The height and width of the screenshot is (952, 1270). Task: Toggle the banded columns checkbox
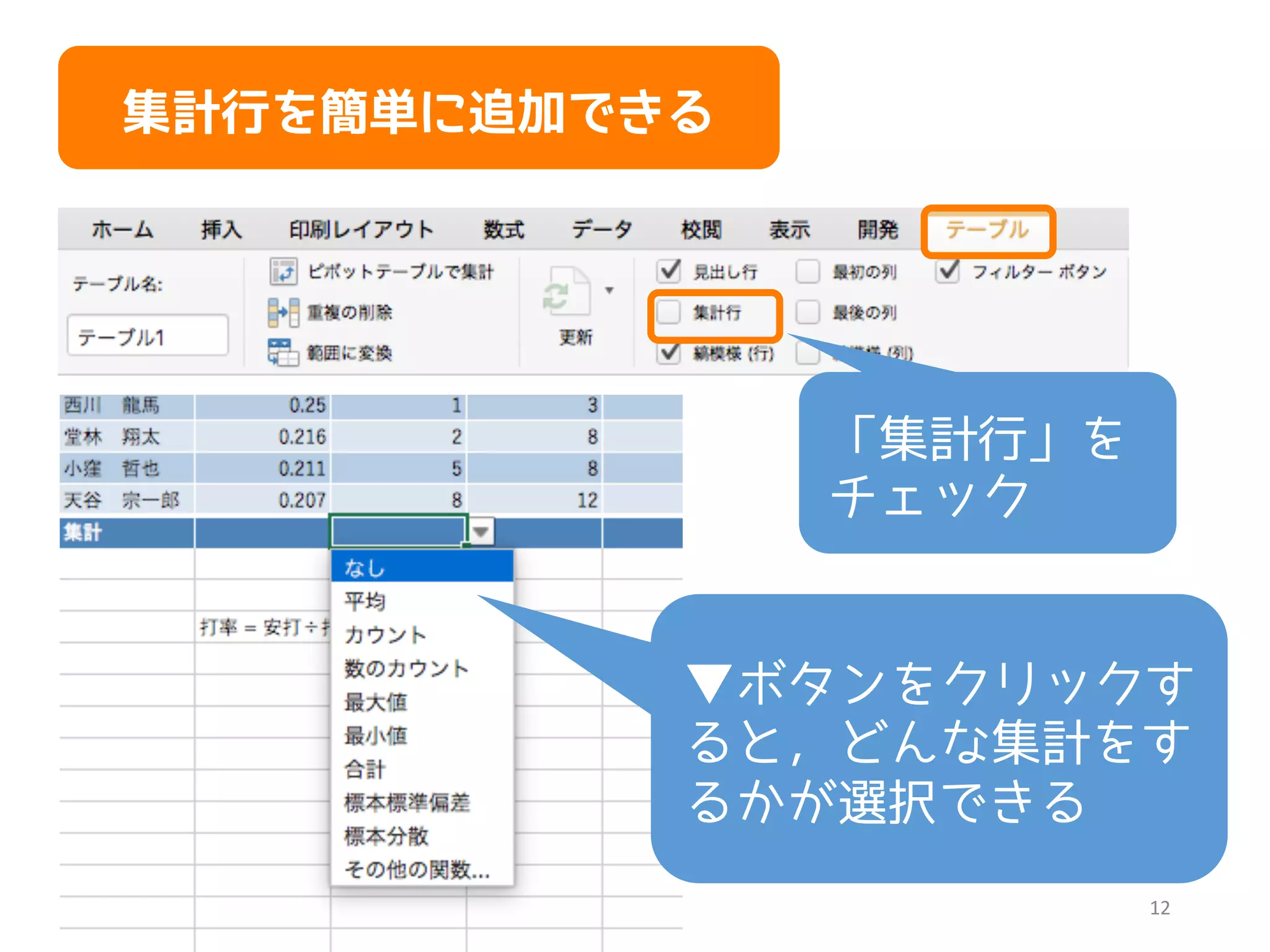(x=808, y=353)
